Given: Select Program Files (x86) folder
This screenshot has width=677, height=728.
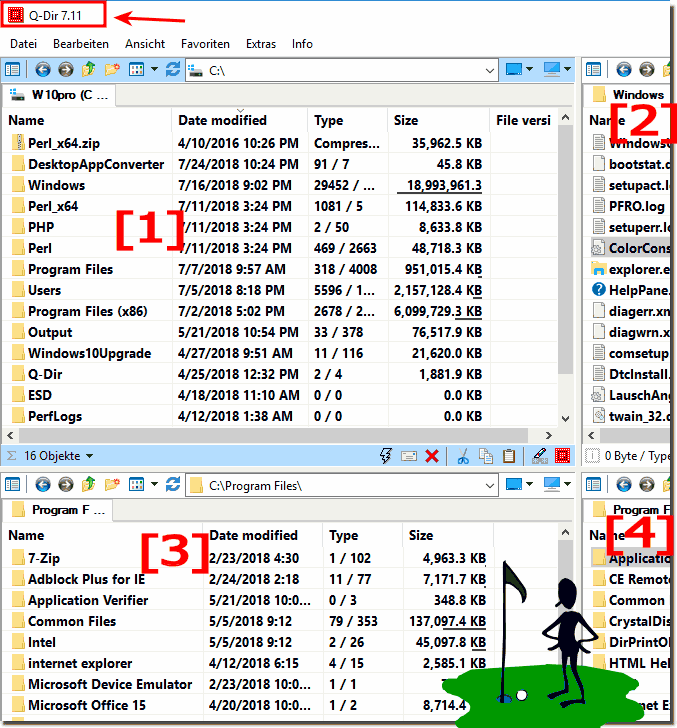Looking at the screenshot, I should tap(88, 311).
